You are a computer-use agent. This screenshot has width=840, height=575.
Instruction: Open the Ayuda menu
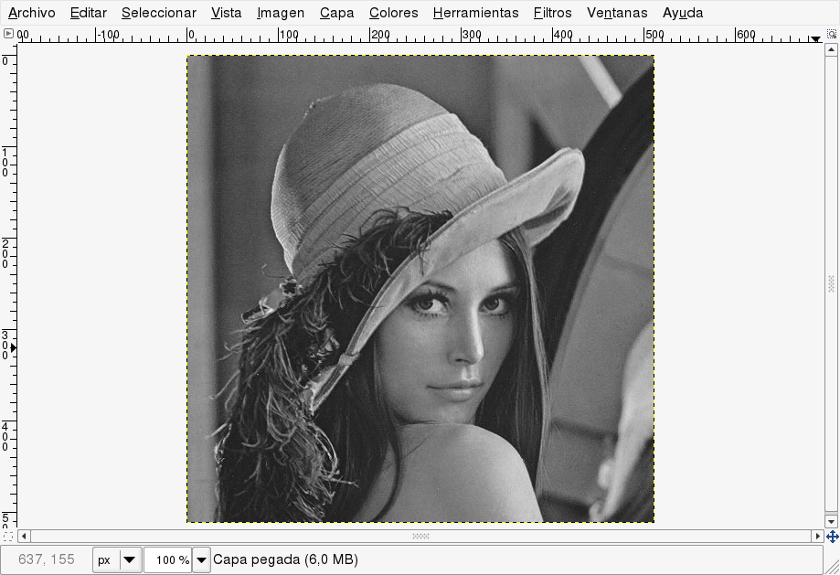(682, 12)
